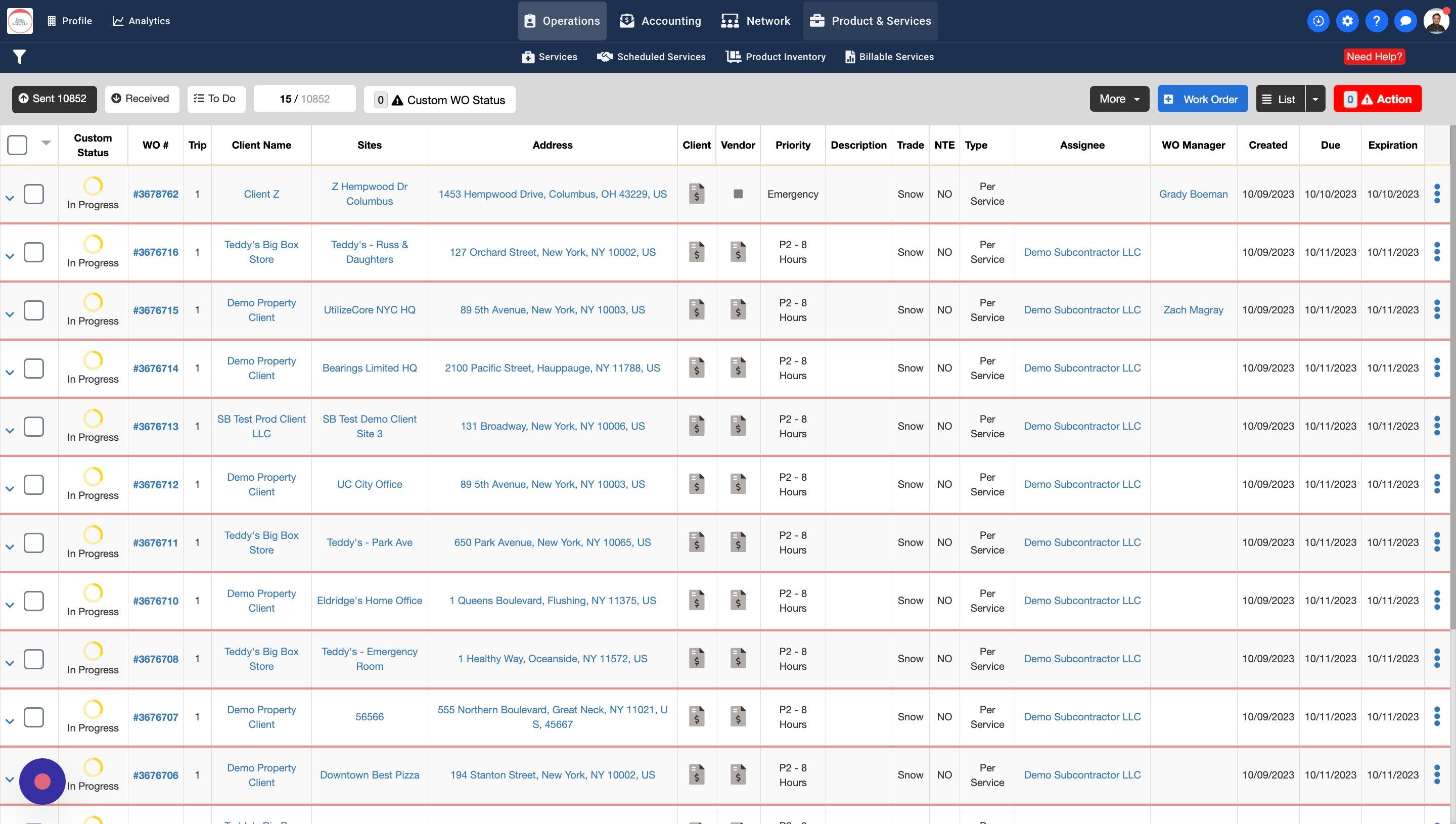Click the blue Work Order button
Viewport: 1456px width, 824px height.
tap(1202, 99)
